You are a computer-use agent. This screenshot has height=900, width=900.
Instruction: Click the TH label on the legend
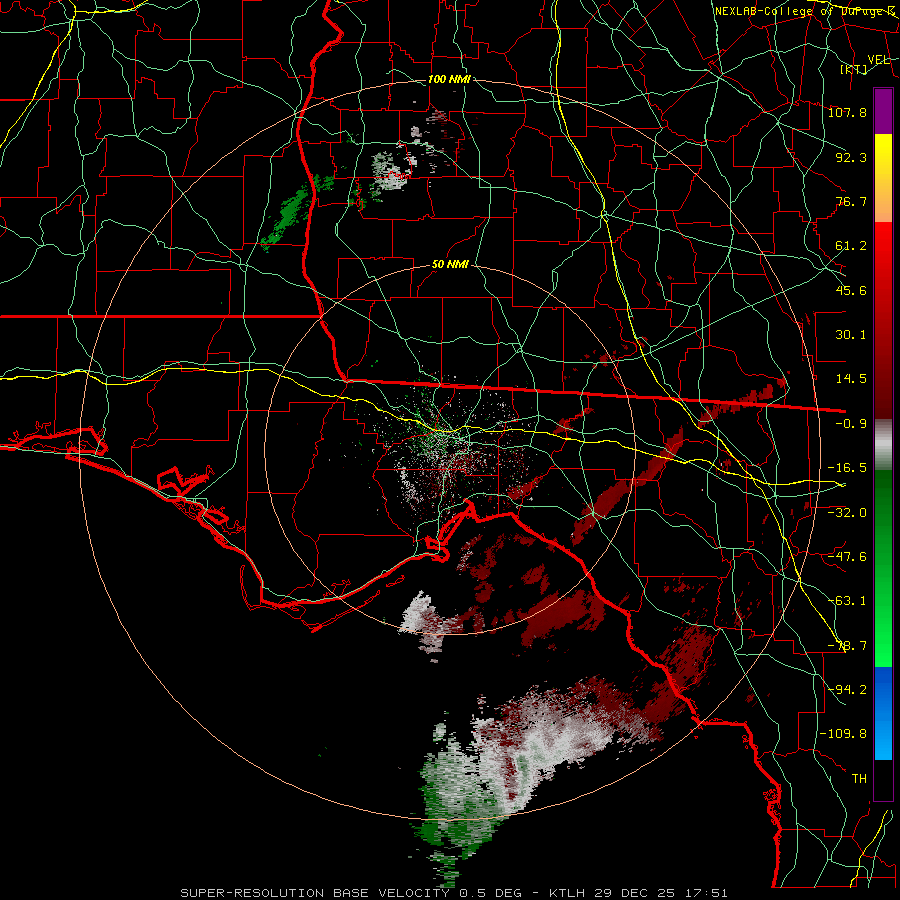click(859, 778)
